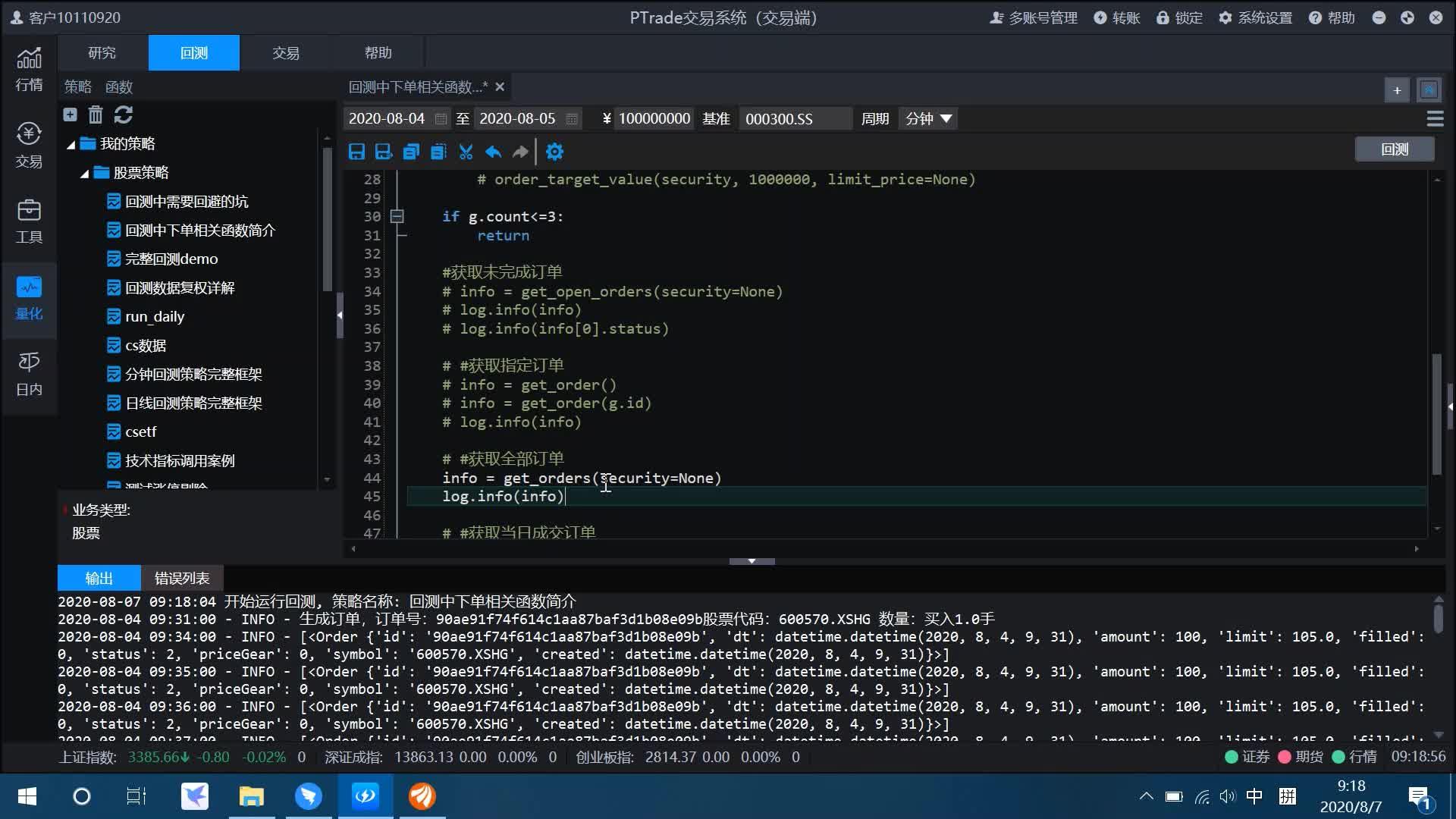
Task: Paste code with the paste icon
Action: (x=438, y=152)
